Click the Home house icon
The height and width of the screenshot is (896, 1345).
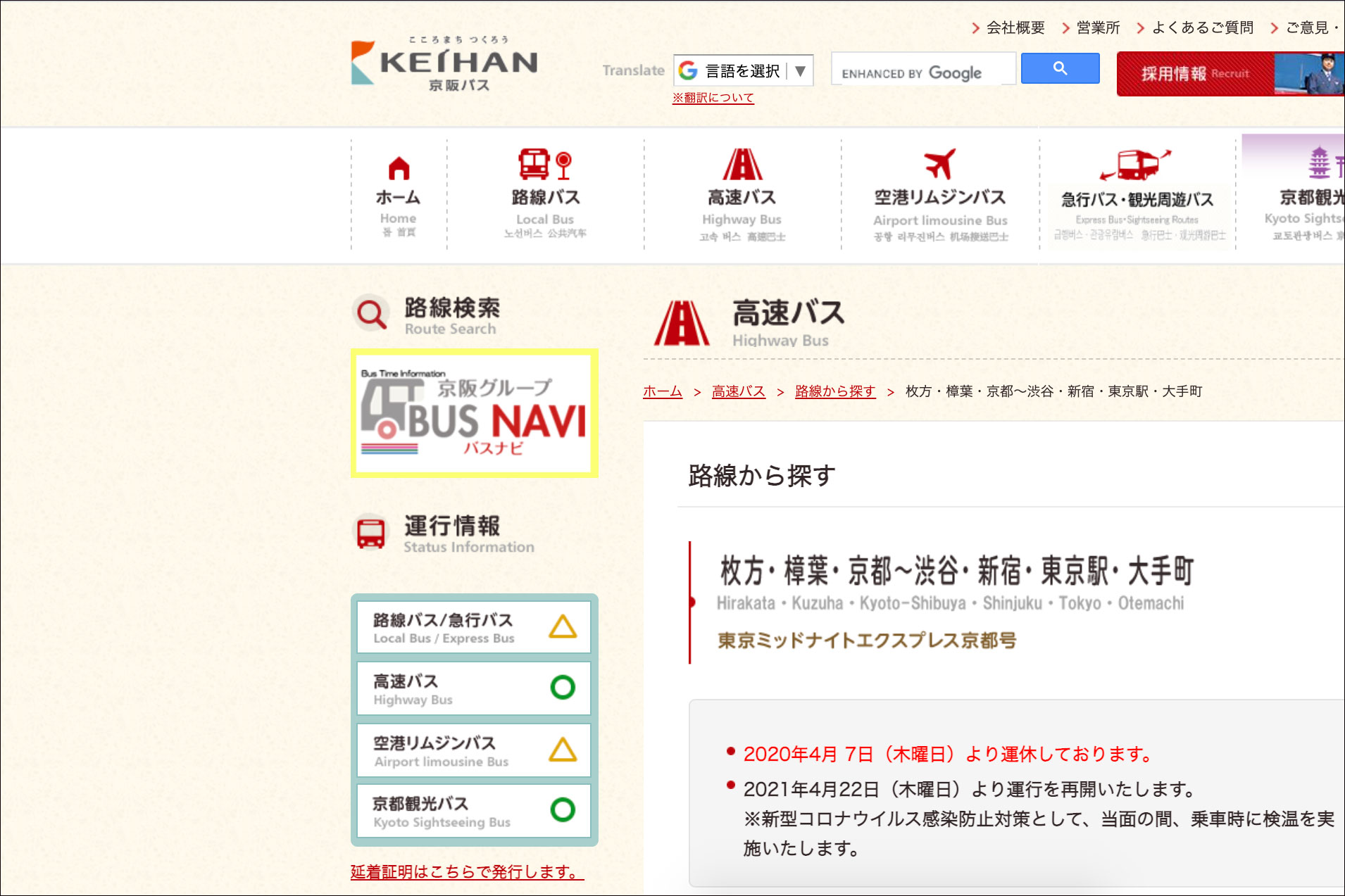coord(399,168)
